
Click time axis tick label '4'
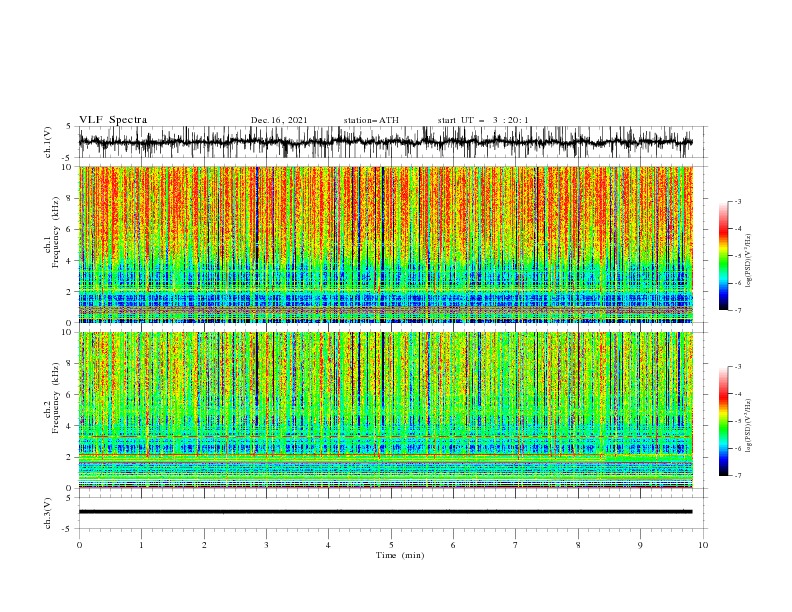pyautogui.click(x=329, y=545)
